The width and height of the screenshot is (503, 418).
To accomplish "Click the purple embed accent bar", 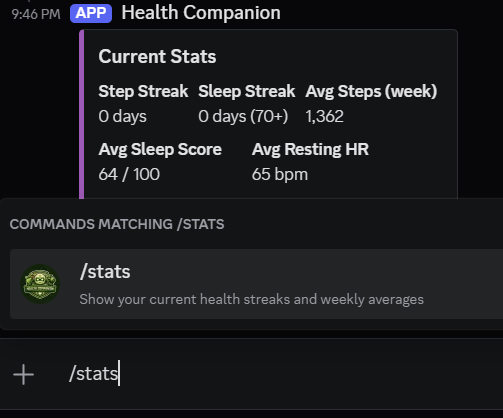I will [82, 114].
